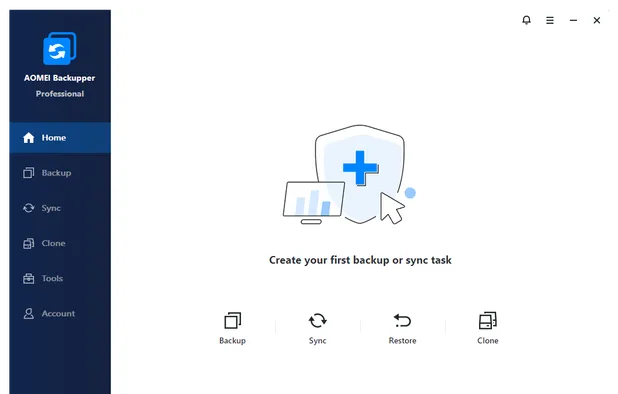Minimize the AOMEI Backupper window
Image resolution: width=618 pixels, height=394 pixels.
[573, 20]
